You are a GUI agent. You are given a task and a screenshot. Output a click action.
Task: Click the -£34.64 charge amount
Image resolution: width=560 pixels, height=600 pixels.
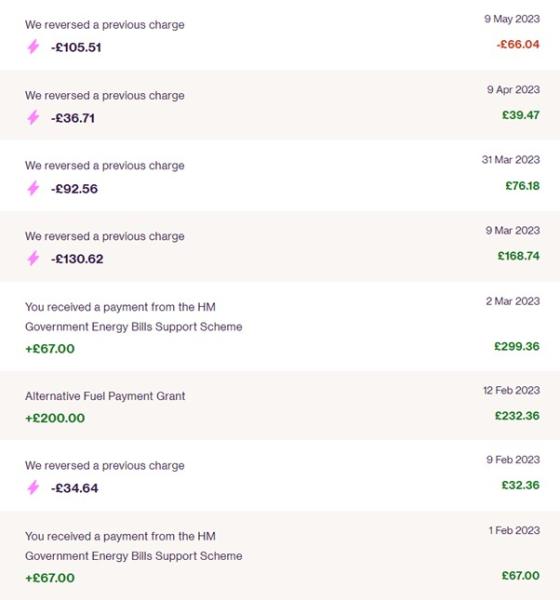[74, 488]
